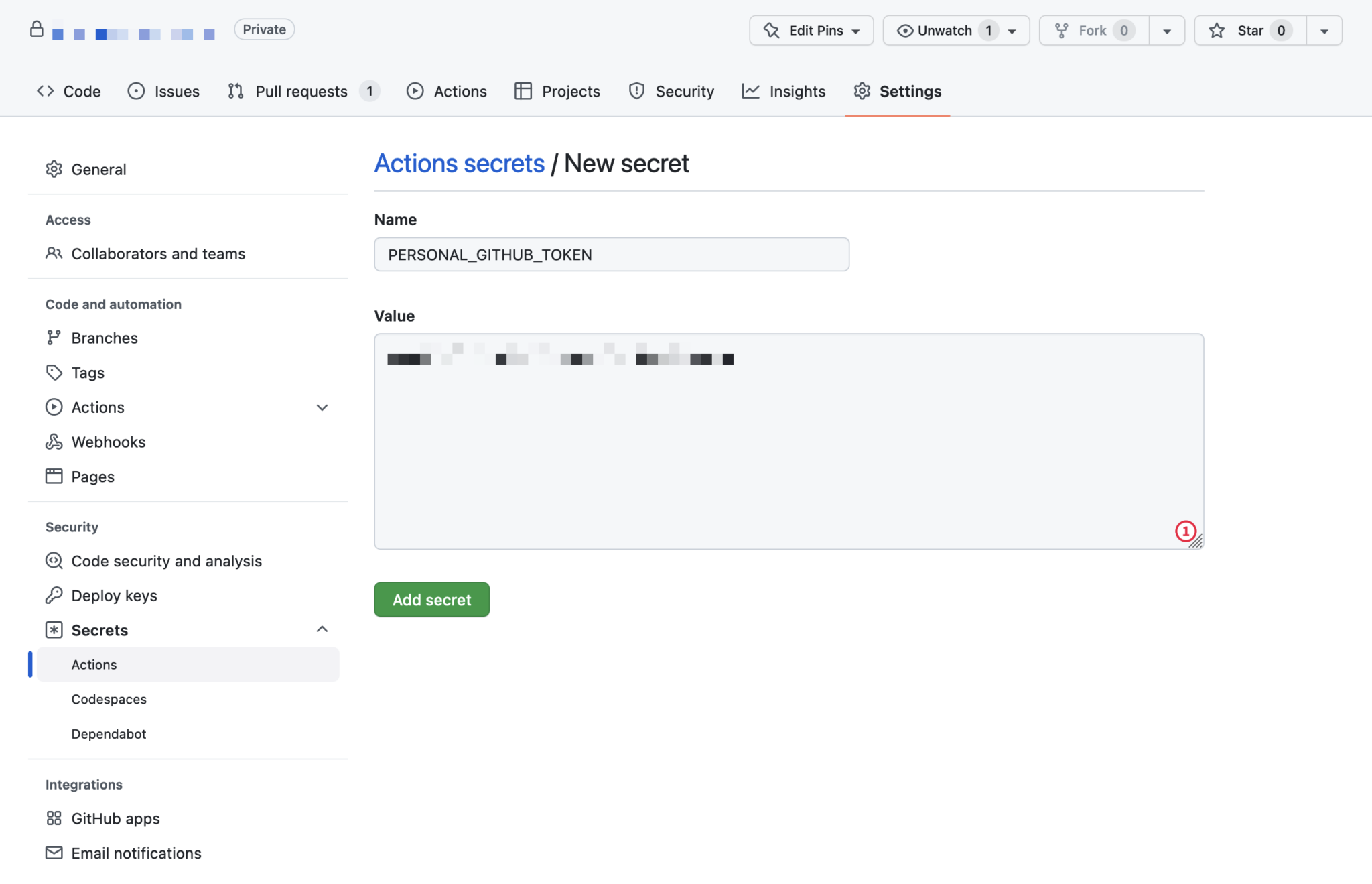Click the Tags icon in the sidebar
Viewport: 1372px width, 884px height.
pos(54,372)
